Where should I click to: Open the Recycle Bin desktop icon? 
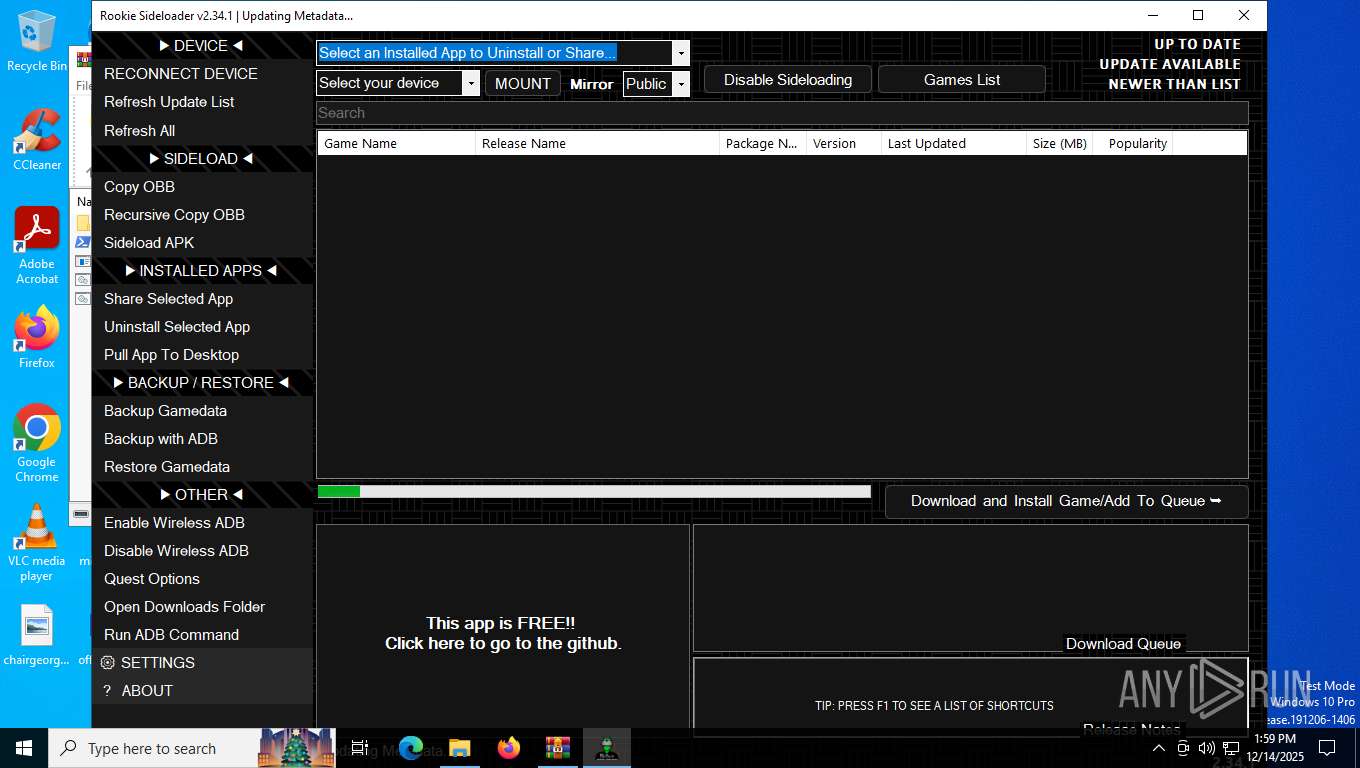36,40
